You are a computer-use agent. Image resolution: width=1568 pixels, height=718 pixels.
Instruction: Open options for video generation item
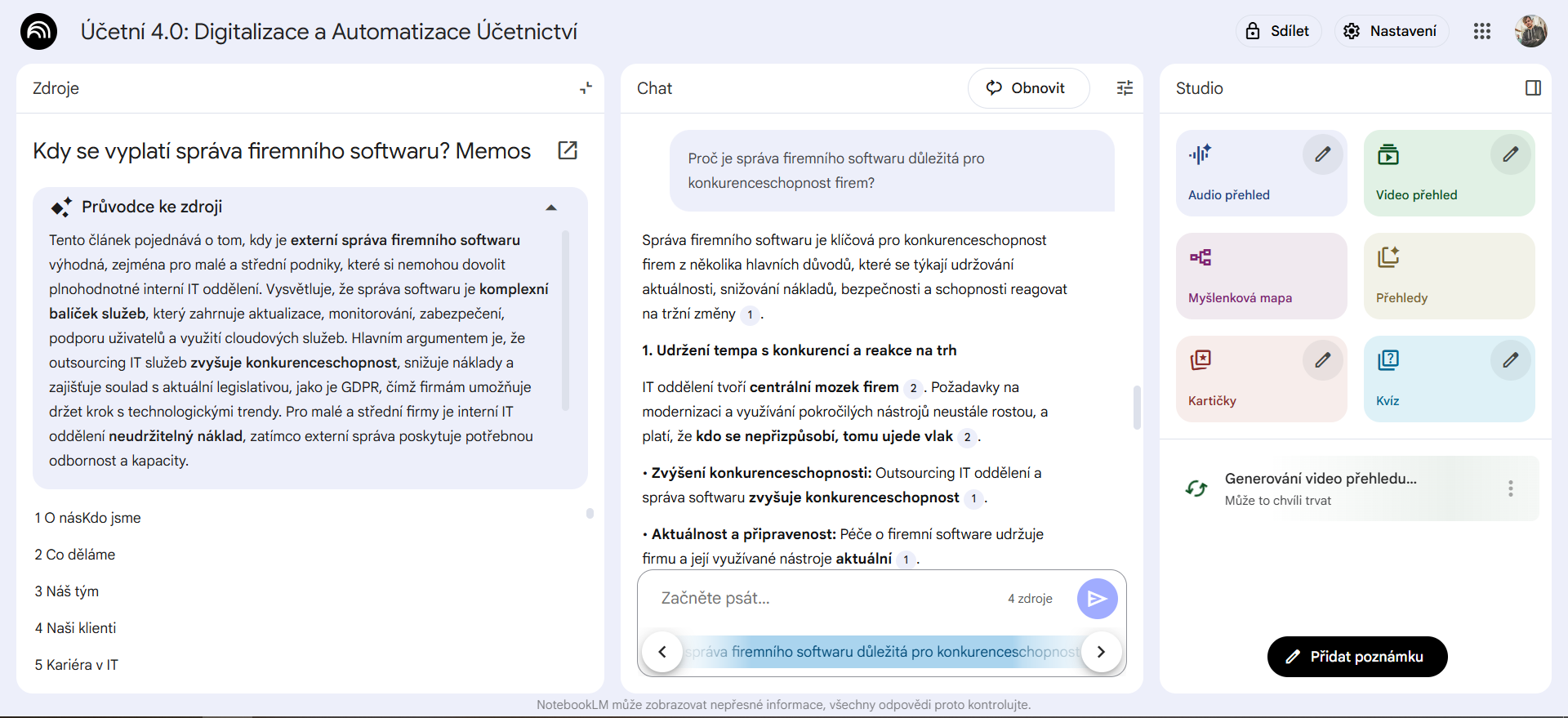pos(1510,488)
